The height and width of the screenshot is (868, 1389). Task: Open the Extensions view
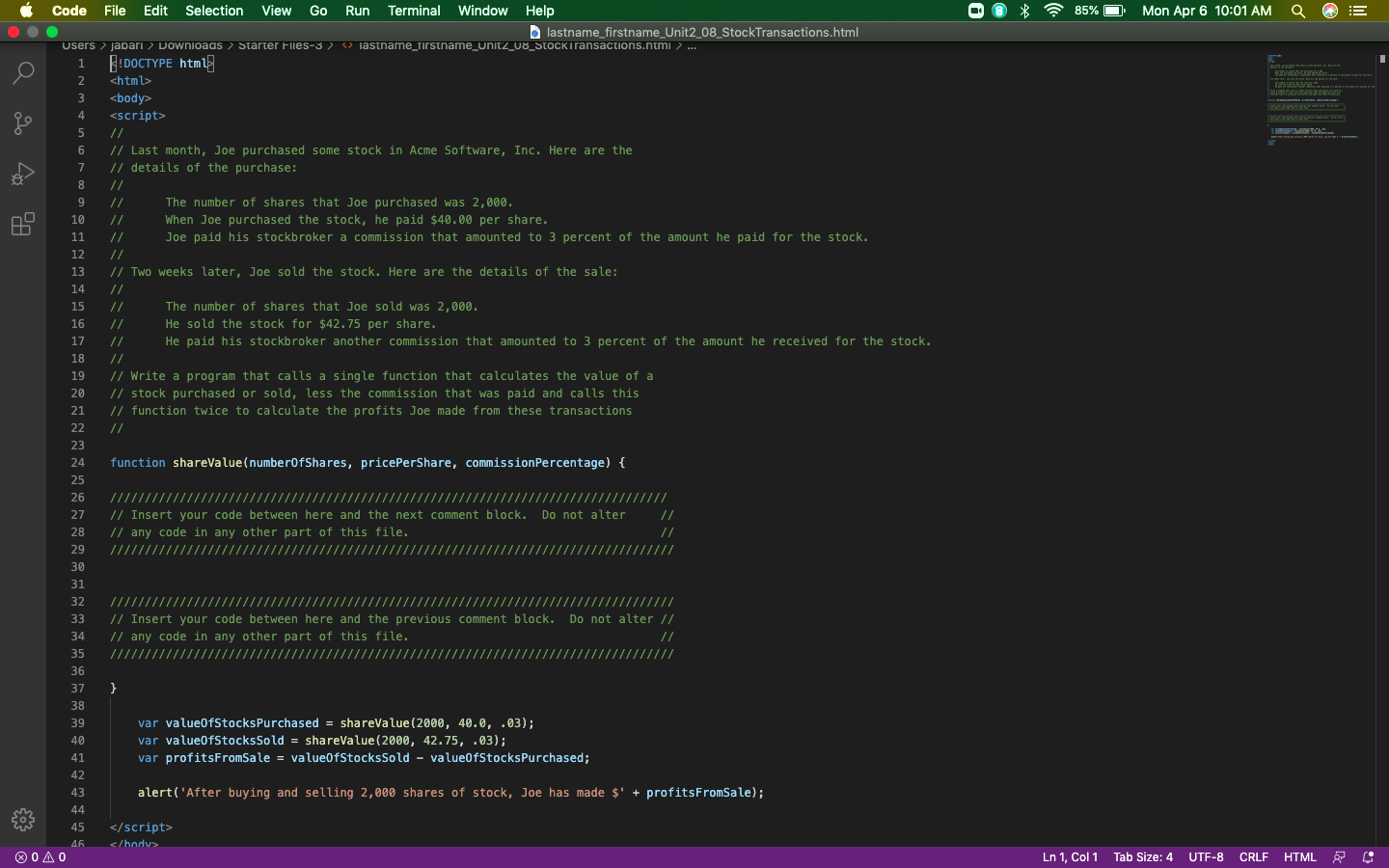pos(23,224)
